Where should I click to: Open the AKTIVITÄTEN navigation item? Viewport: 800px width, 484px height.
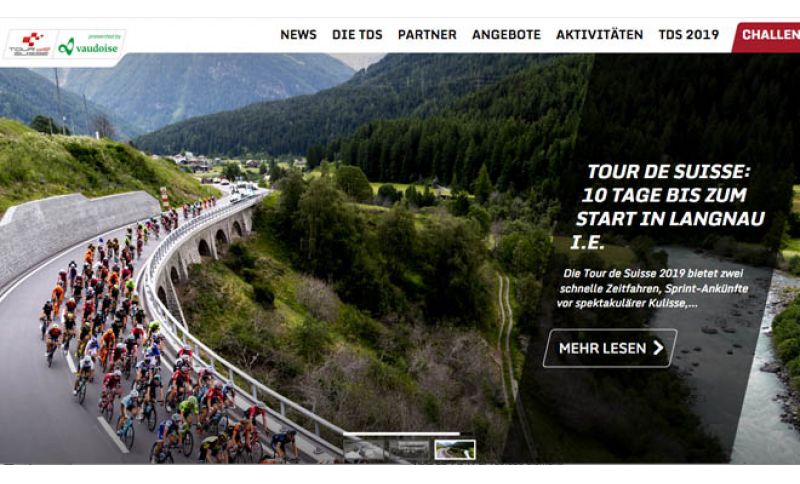[x=599, y=35]
